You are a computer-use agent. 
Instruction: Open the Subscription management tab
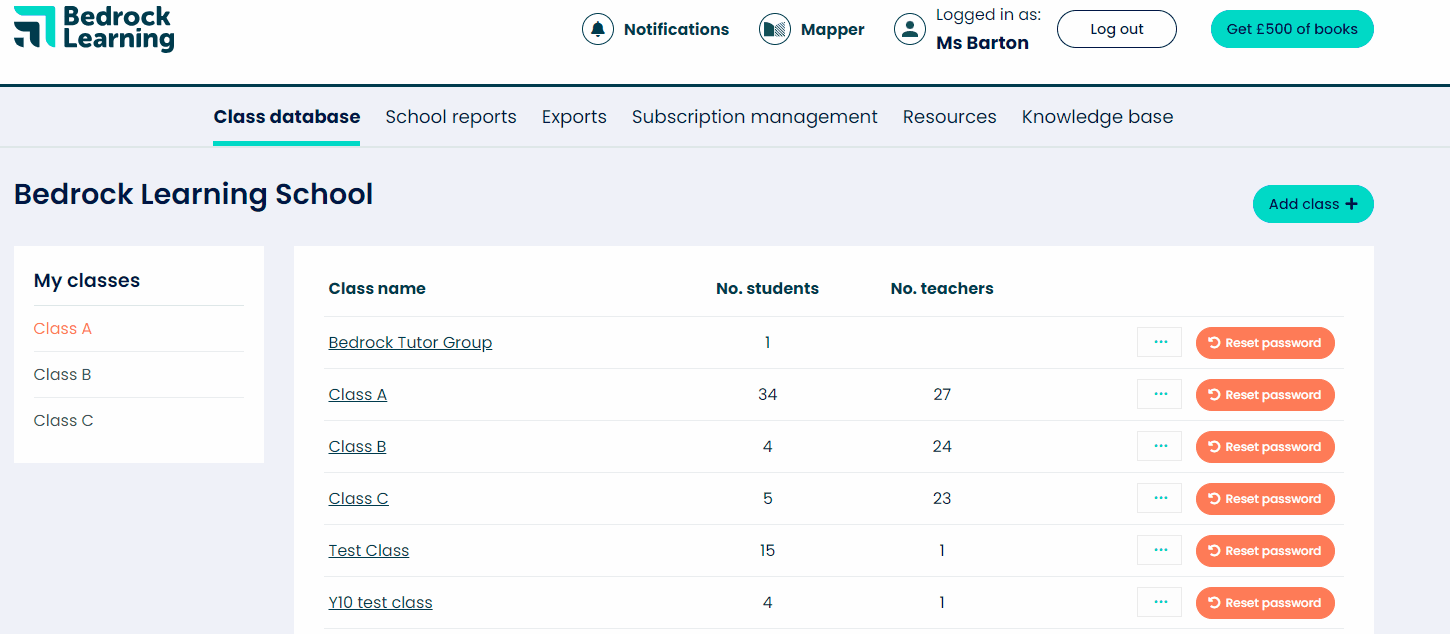coord(755,117)
